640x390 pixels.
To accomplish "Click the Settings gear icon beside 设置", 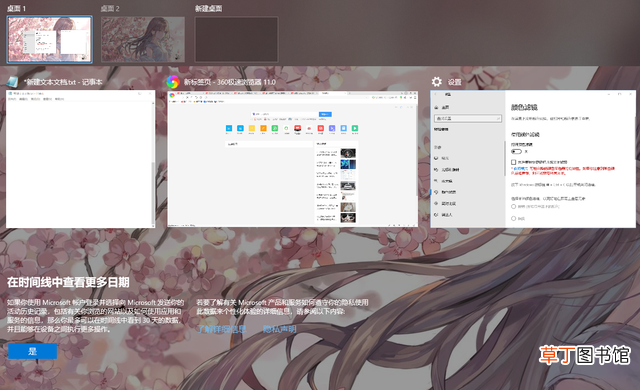I will click(x=437, y=82).
